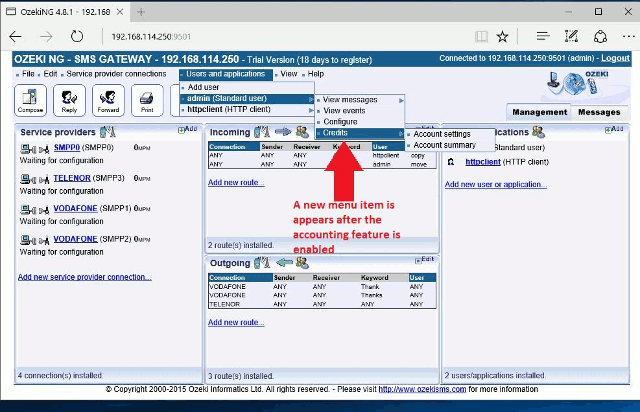Open VODAFONE (SMPP2) provider link
The width and height of the screenshot is (640, 412).
(x=75, y=239)
